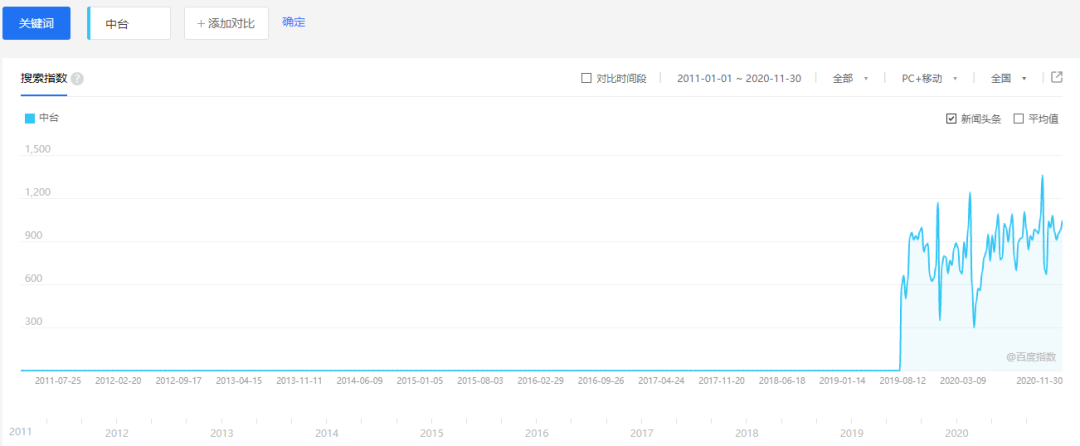The height and width of the screenshot is (446, 1080).
Task: Click x-axis label 2016-09-26
Action: click(x=601, y=380)
